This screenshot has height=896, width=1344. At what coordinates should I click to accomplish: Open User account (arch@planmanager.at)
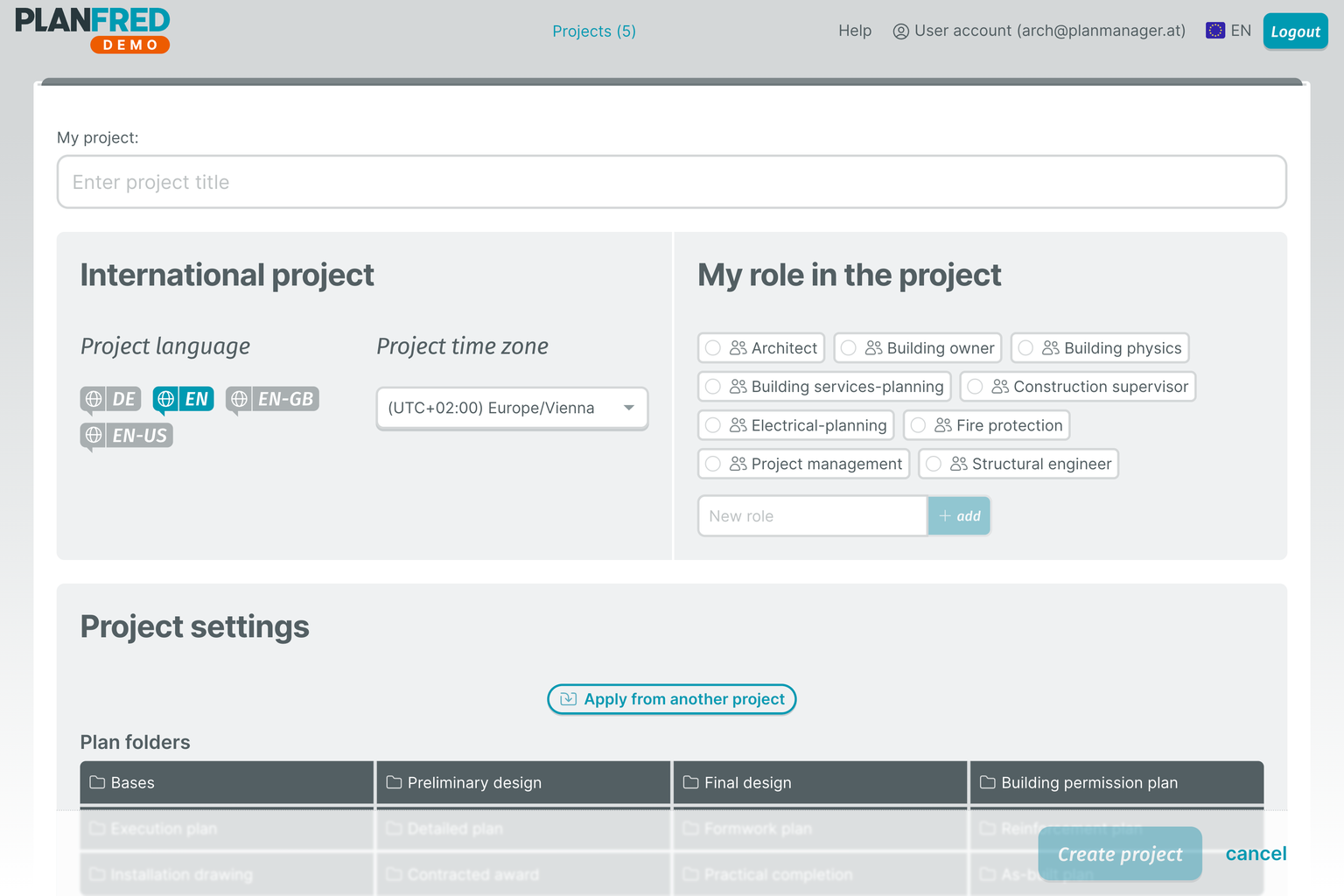pos(1039,31)
